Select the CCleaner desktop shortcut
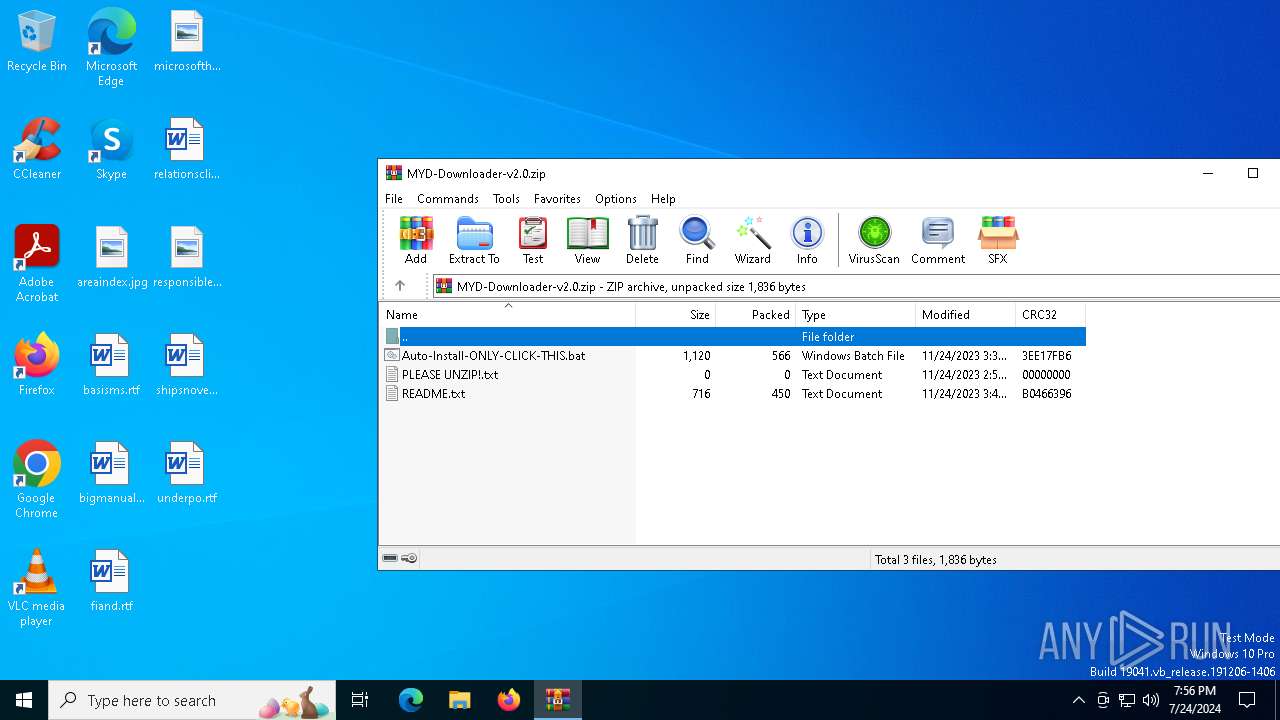Viewport: 1280px width, 720px height. click(37, 150)
